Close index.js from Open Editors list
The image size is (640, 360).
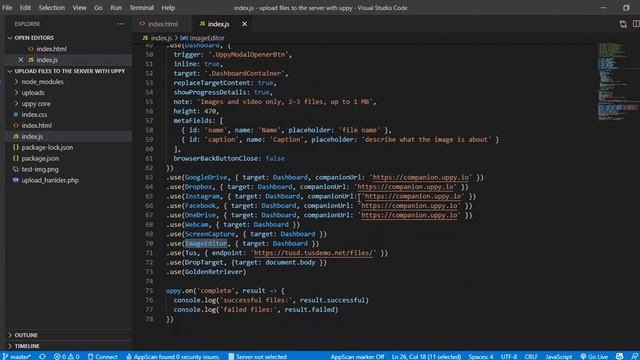tap(20, 60)
